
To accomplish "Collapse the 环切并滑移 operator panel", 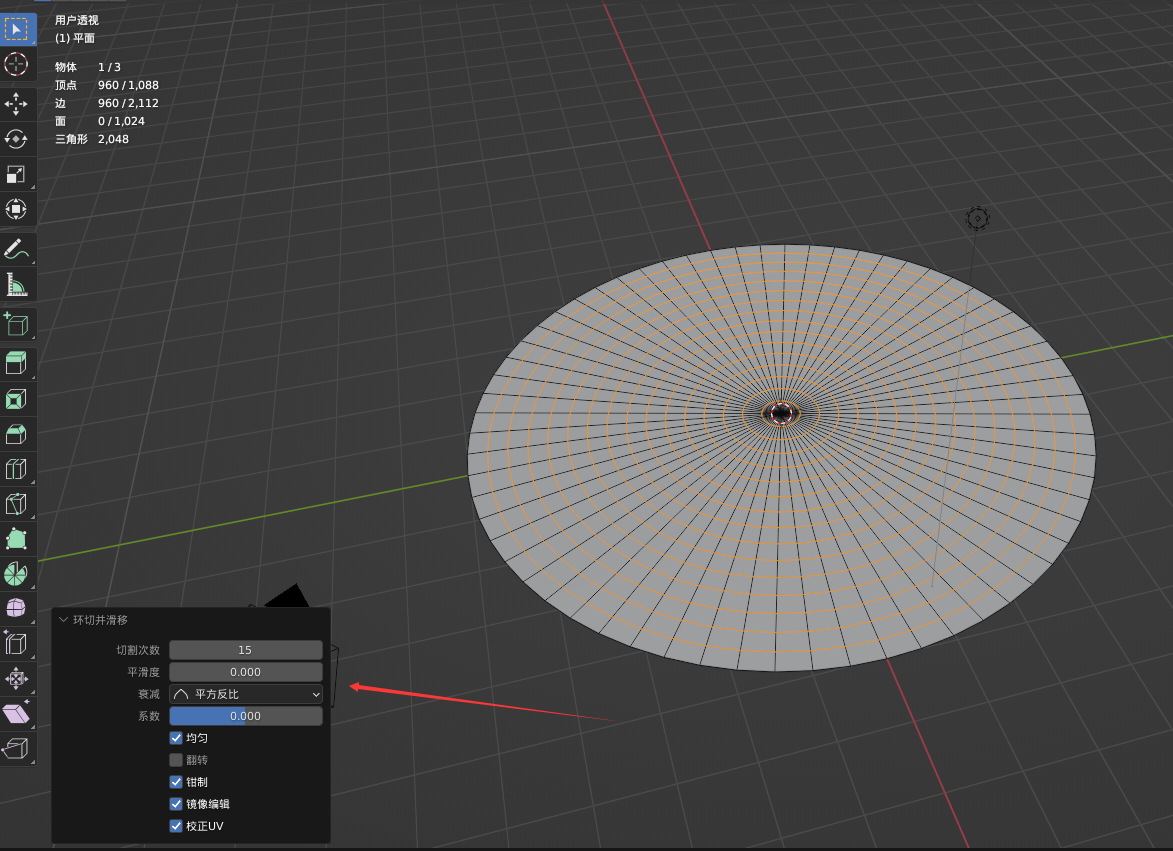I will coord(64,620).
